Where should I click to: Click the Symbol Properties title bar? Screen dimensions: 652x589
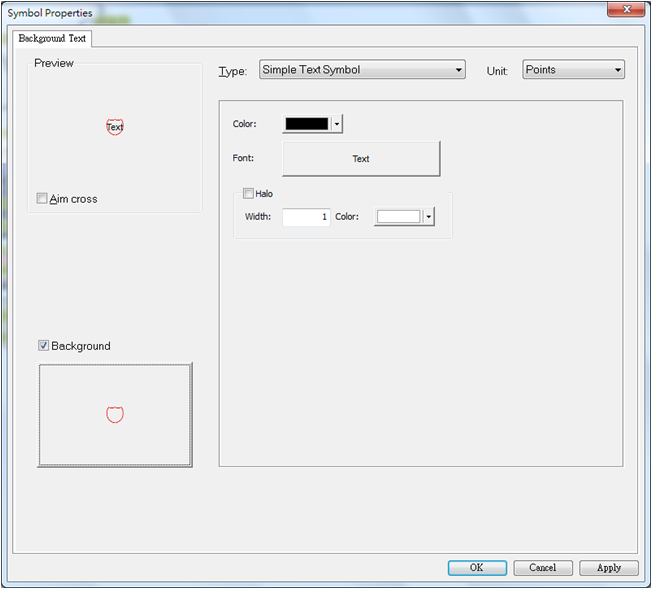[x=300, y=12]
